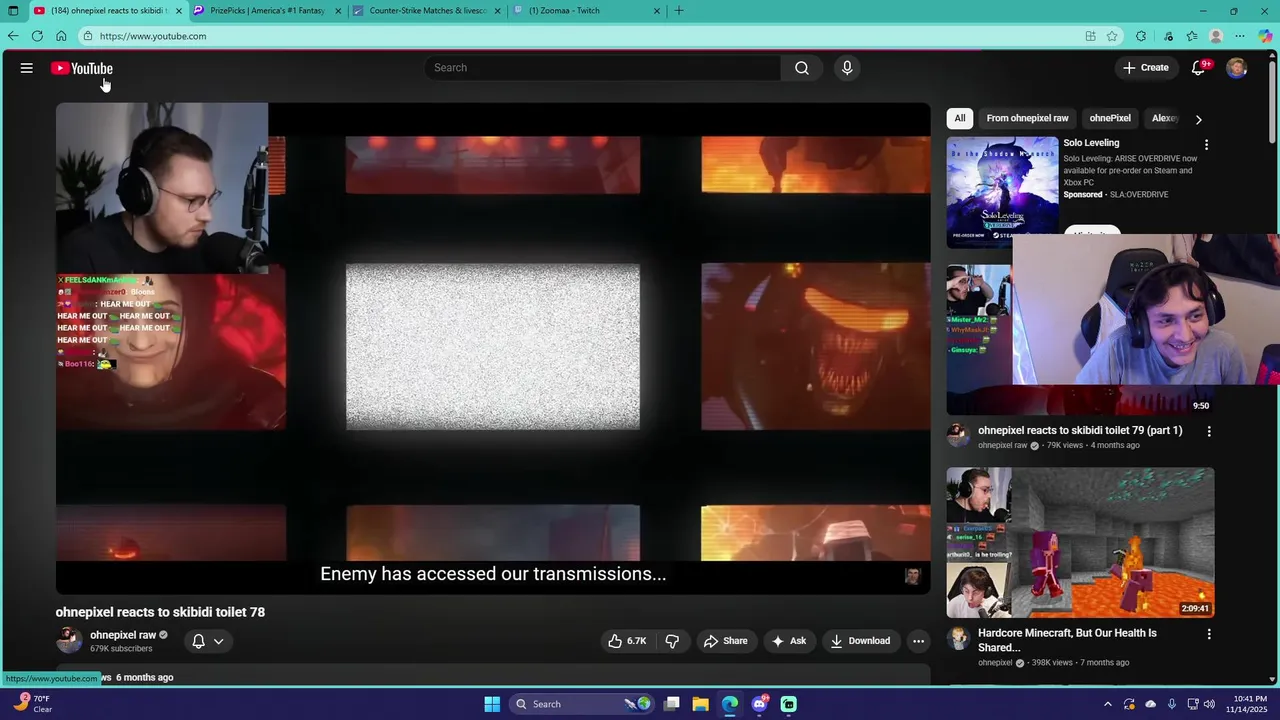Viewport: 1280px width, 720px height.
Task: Open the ohnepixel raw channel name link
Action: (123, 635)
